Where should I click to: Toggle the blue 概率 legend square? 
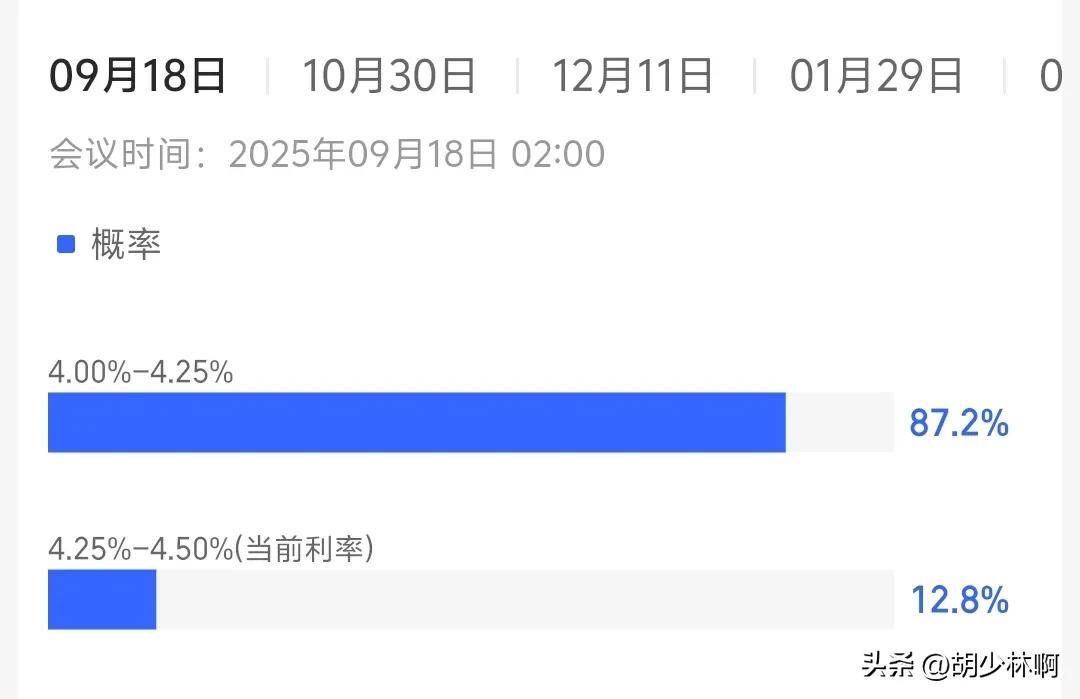tap(66, 244)
